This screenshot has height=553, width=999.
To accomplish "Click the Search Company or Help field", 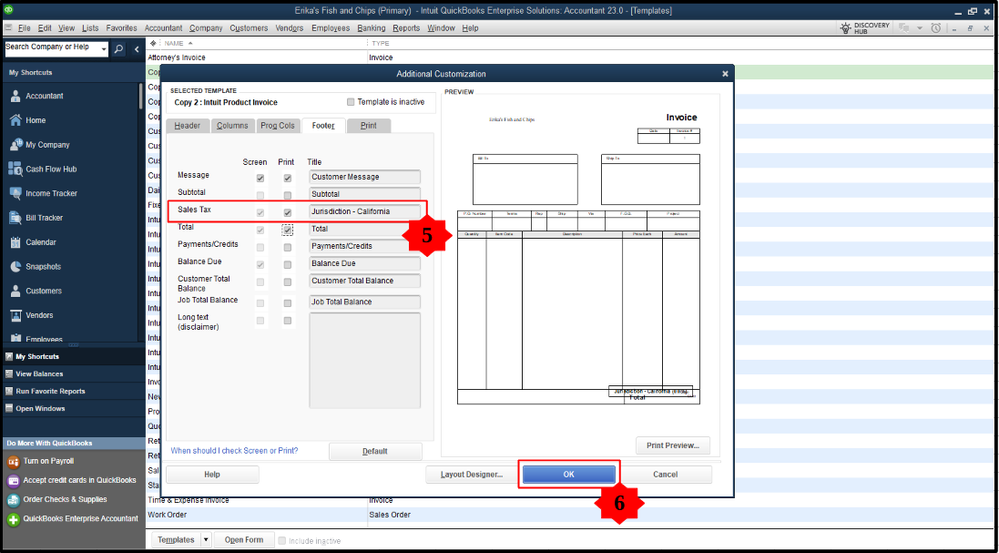I will pyautogui.click(x=52, y=48).
